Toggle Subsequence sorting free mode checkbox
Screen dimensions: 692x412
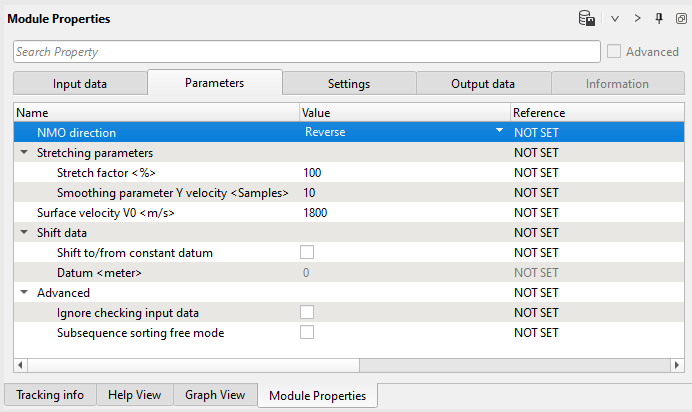(x=307, y=333)
